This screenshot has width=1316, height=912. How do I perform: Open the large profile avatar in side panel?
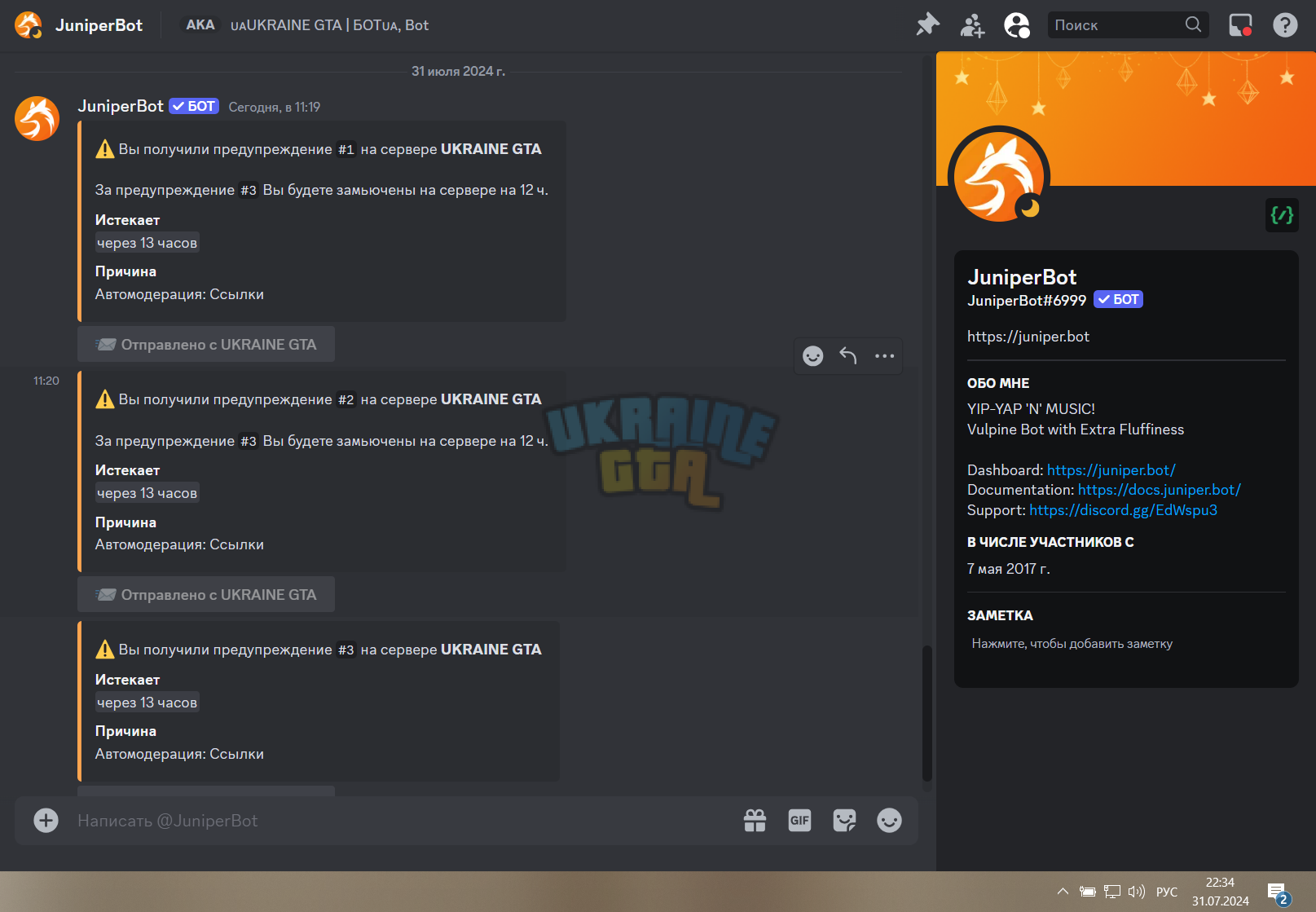[999, 177]
